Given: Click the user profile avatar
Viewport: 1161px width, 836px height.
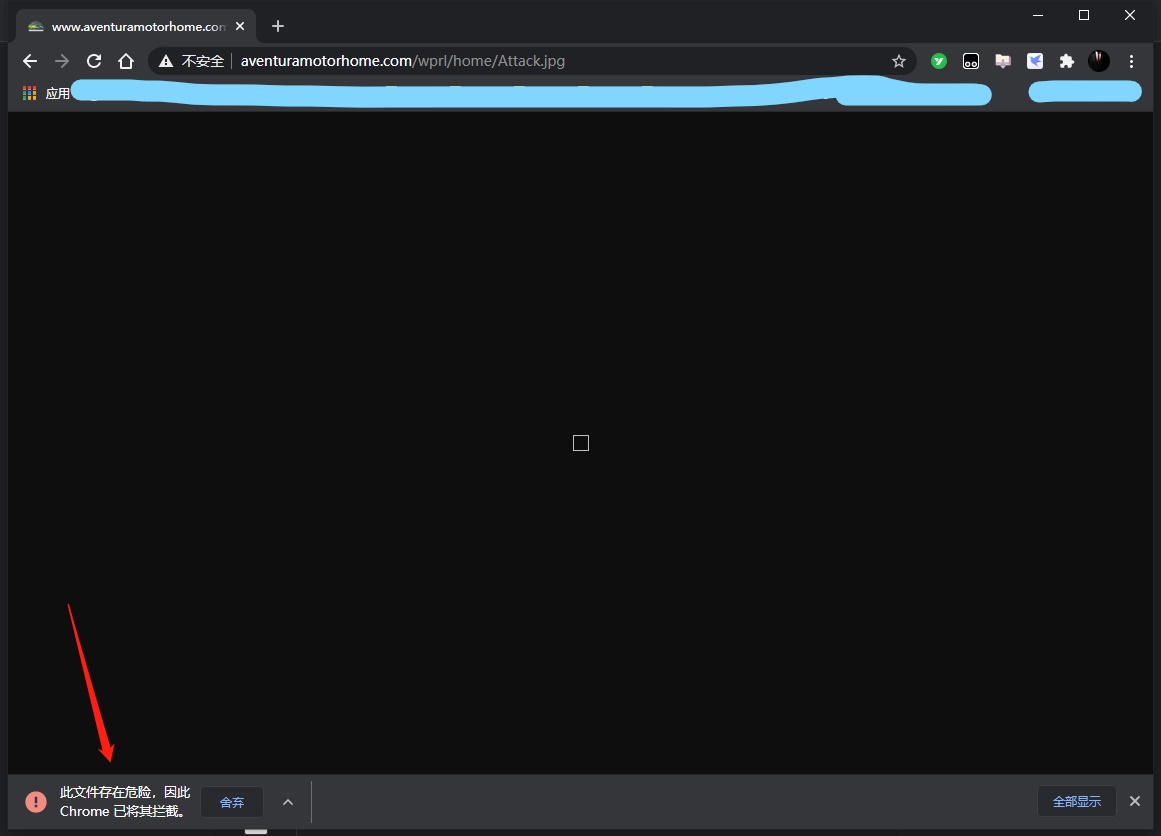Looking at the screenshot, I should point(1099,61).
